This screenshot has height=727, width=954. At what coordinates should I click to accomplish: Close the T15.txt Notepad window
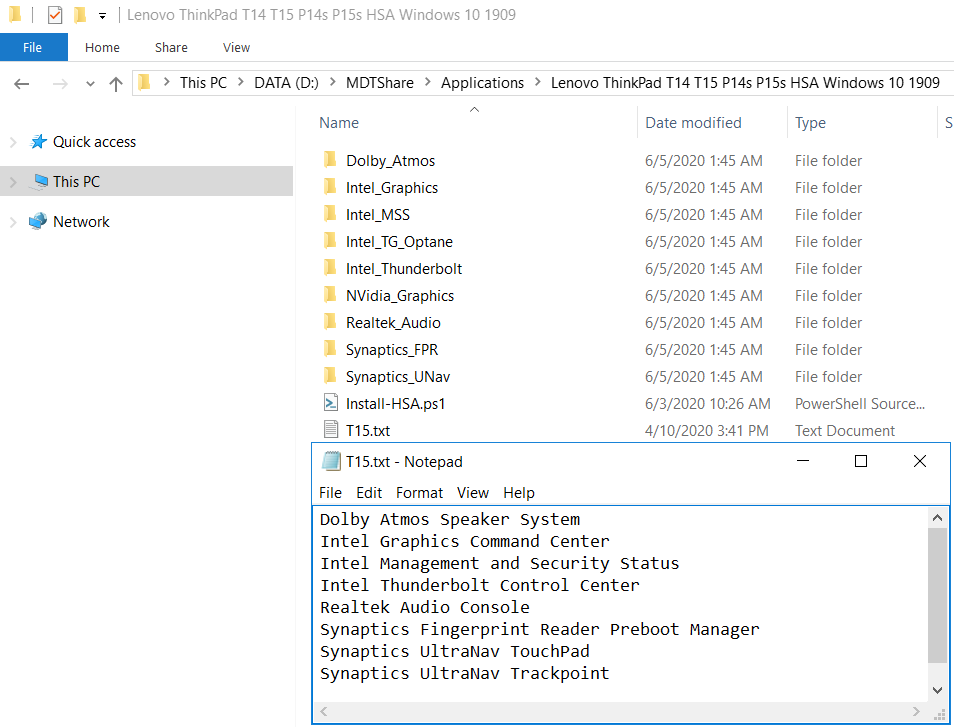pyautogui.click(x=920, y=461)
